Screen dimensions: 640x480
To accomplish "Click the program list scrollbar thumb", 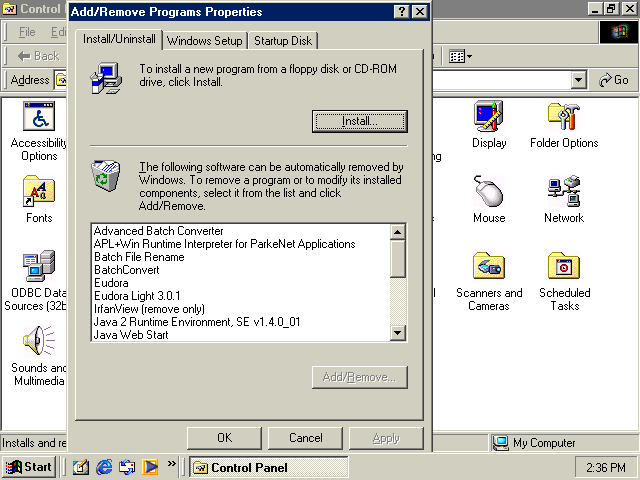I will [398, 258].
